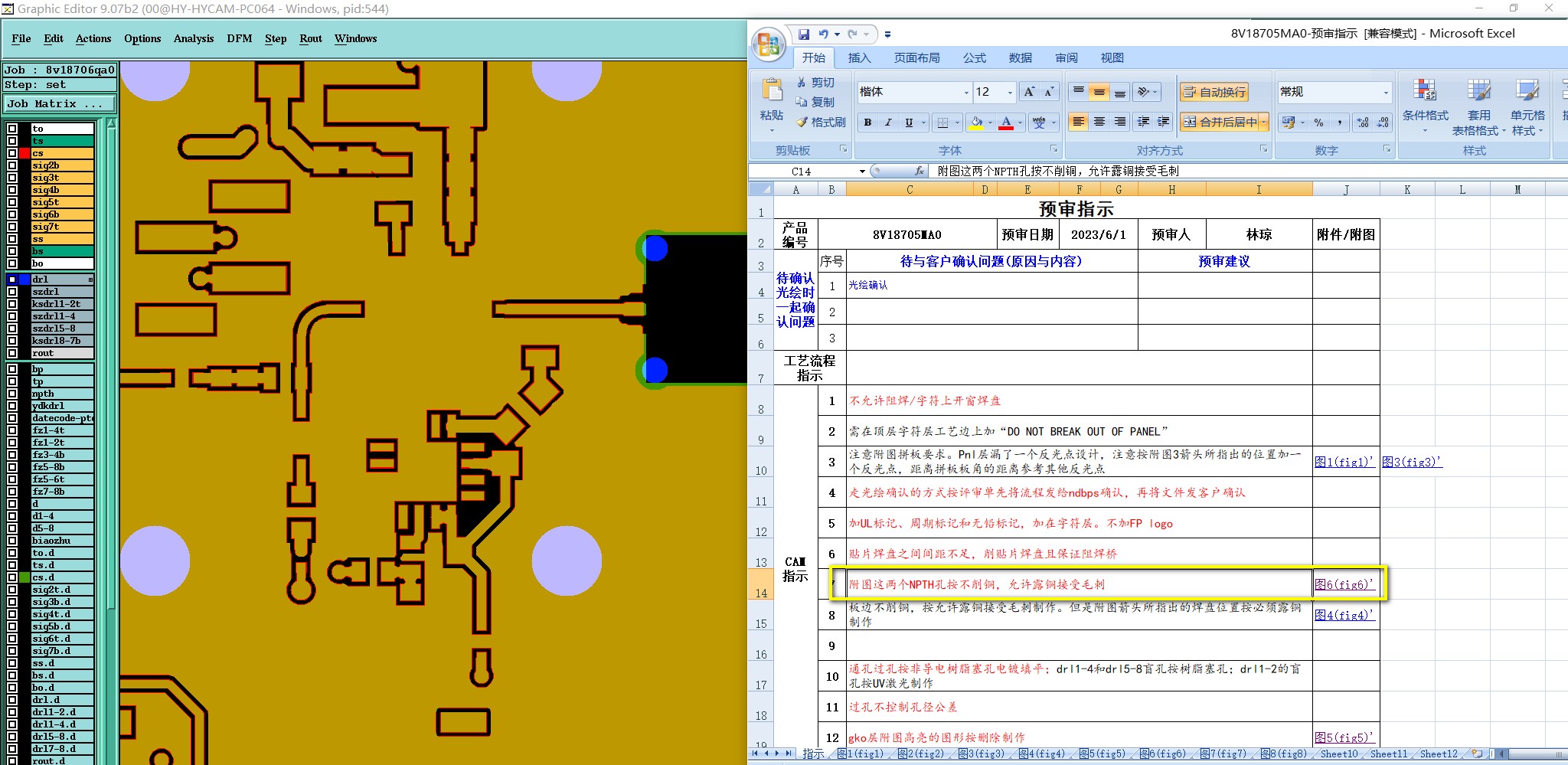Open hyperlink 图6(fig6)' in row 14

[1344, 584]
